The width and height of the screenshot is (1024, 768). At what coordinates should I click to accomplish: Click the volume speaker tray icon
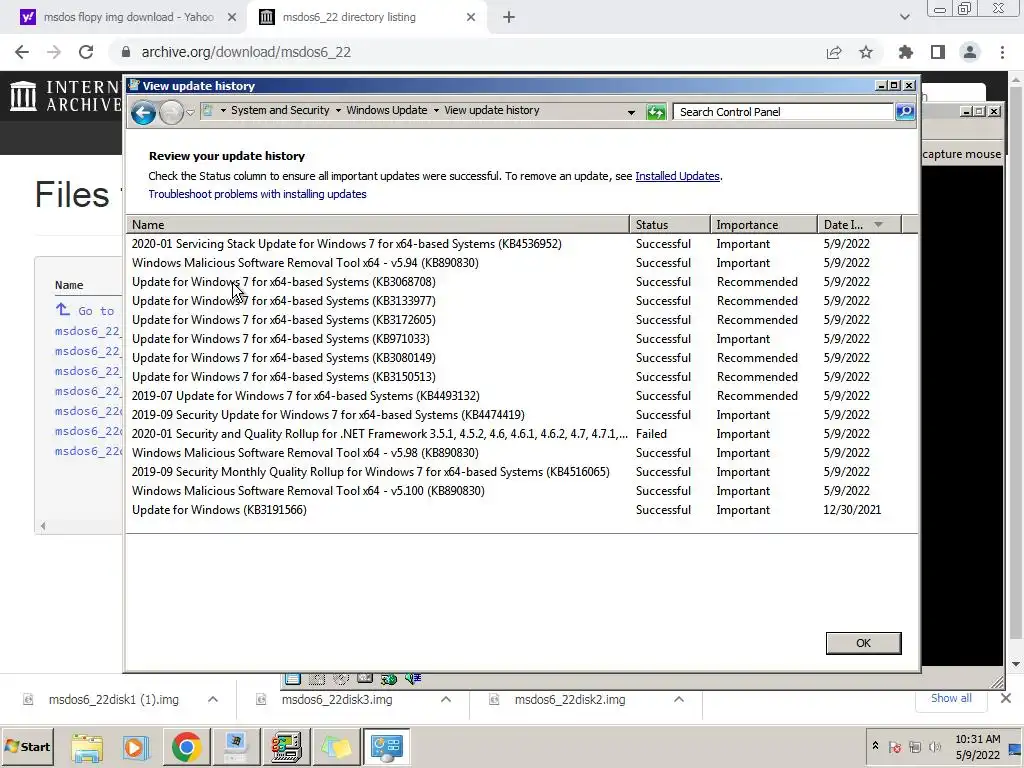935,746
